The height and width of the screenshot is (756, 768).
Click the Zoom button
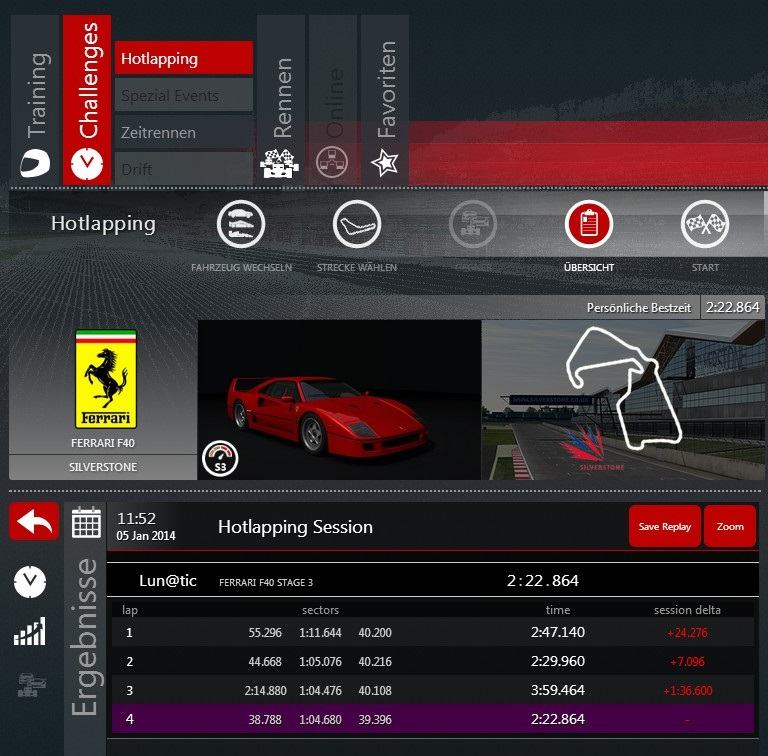point(730,526)
